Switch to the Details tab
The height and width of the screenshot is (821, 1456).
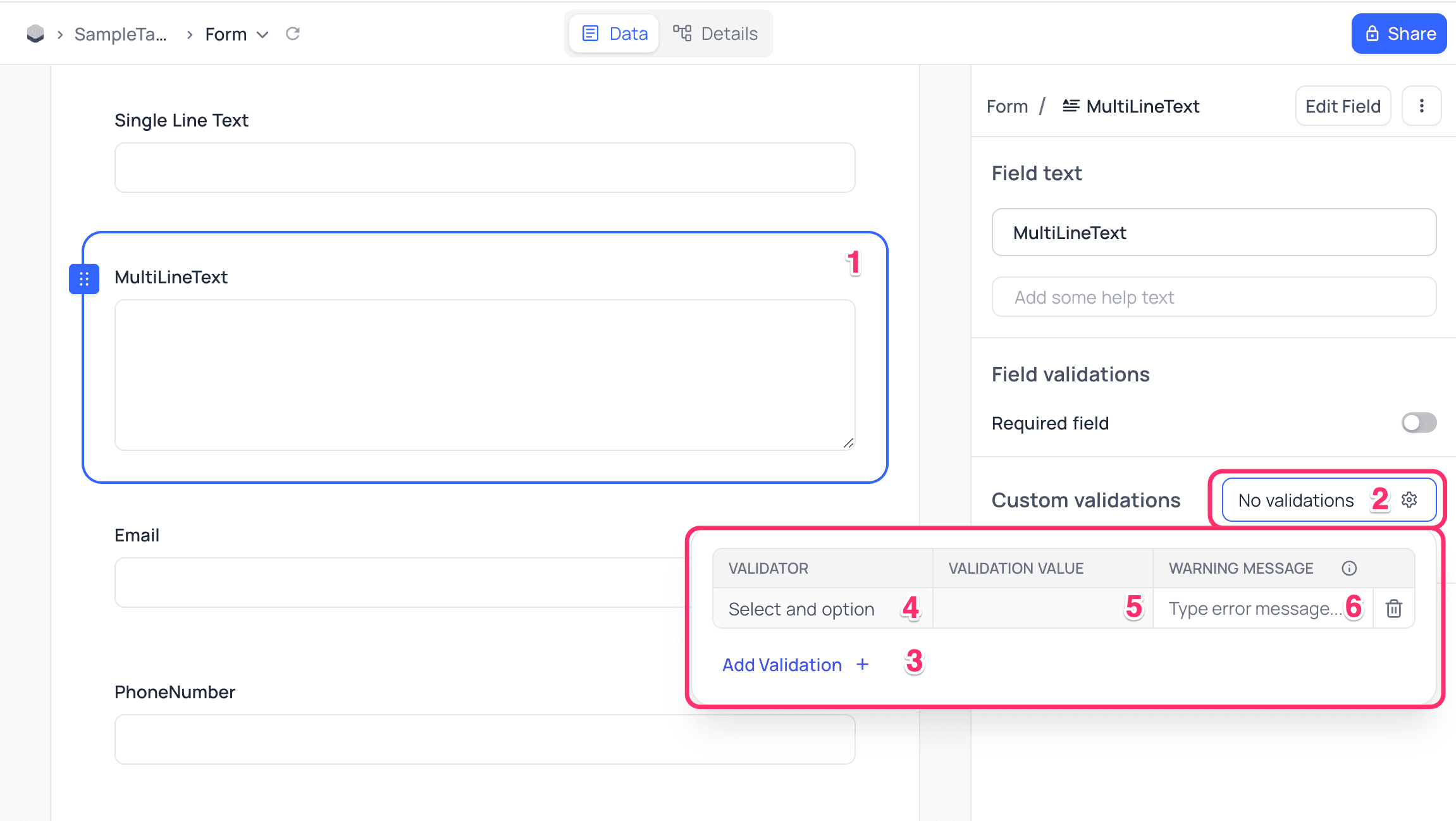pyautogui.click(x=715, y=33)
